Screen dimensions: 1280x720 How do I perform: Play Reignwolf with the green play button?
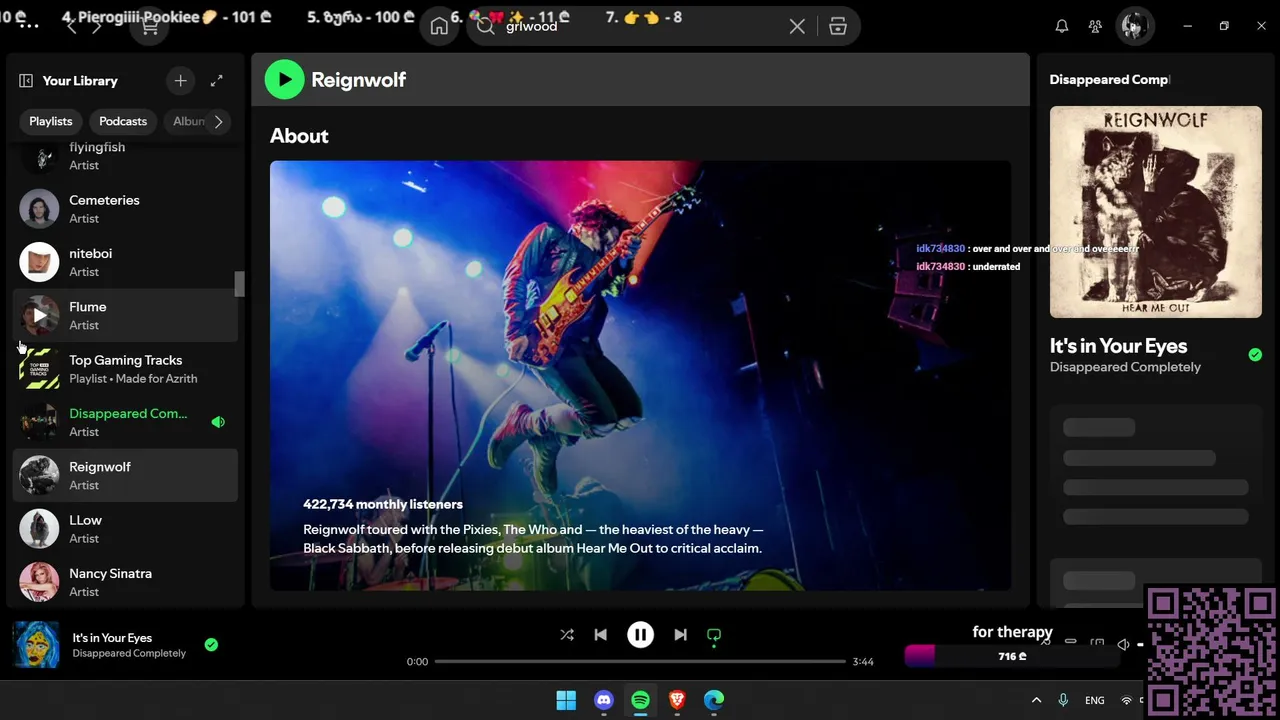[284, 80]
